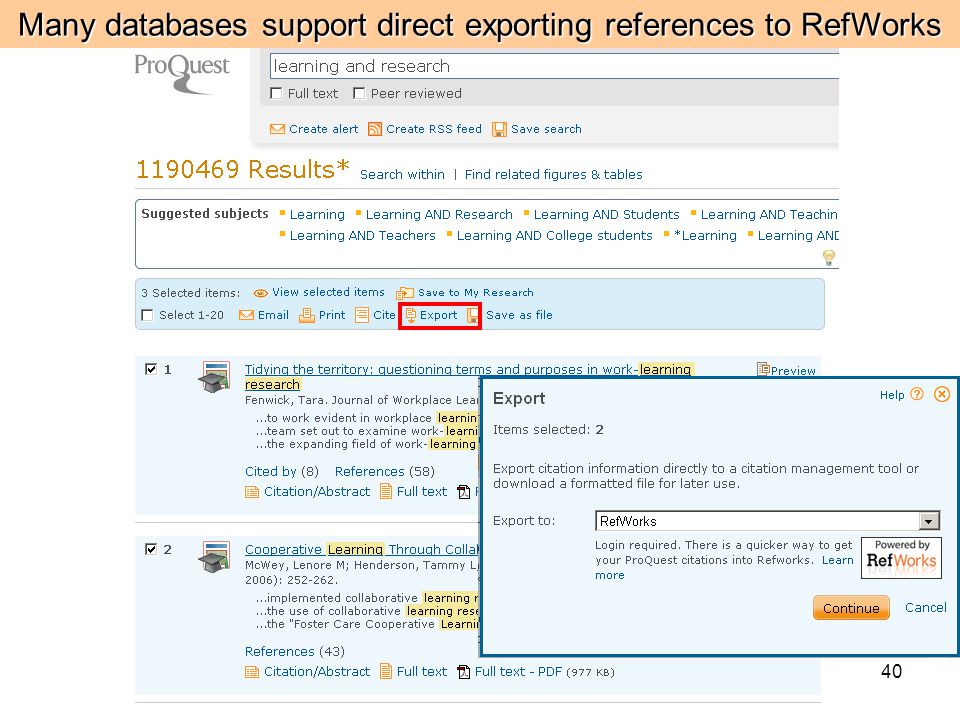Screen dimensions: 960x720
Task: Click Save as file link
Action: point(519,315)
